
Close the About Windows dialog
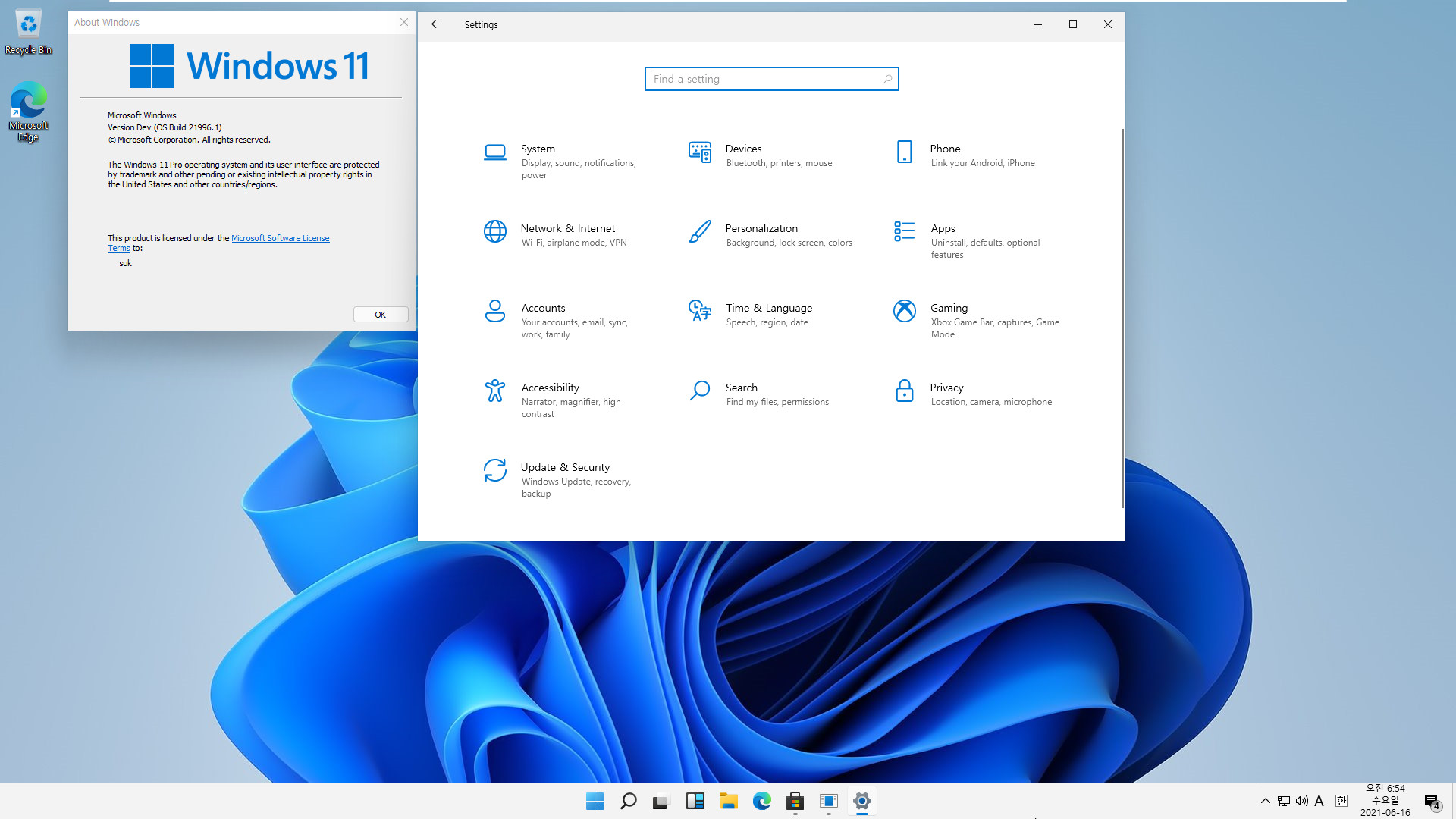point(404,23)
